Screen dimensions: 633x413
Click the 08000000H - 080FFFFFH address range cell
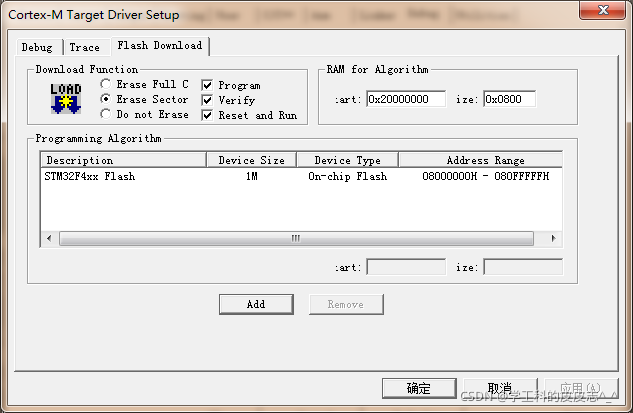(x=486, y=176)
